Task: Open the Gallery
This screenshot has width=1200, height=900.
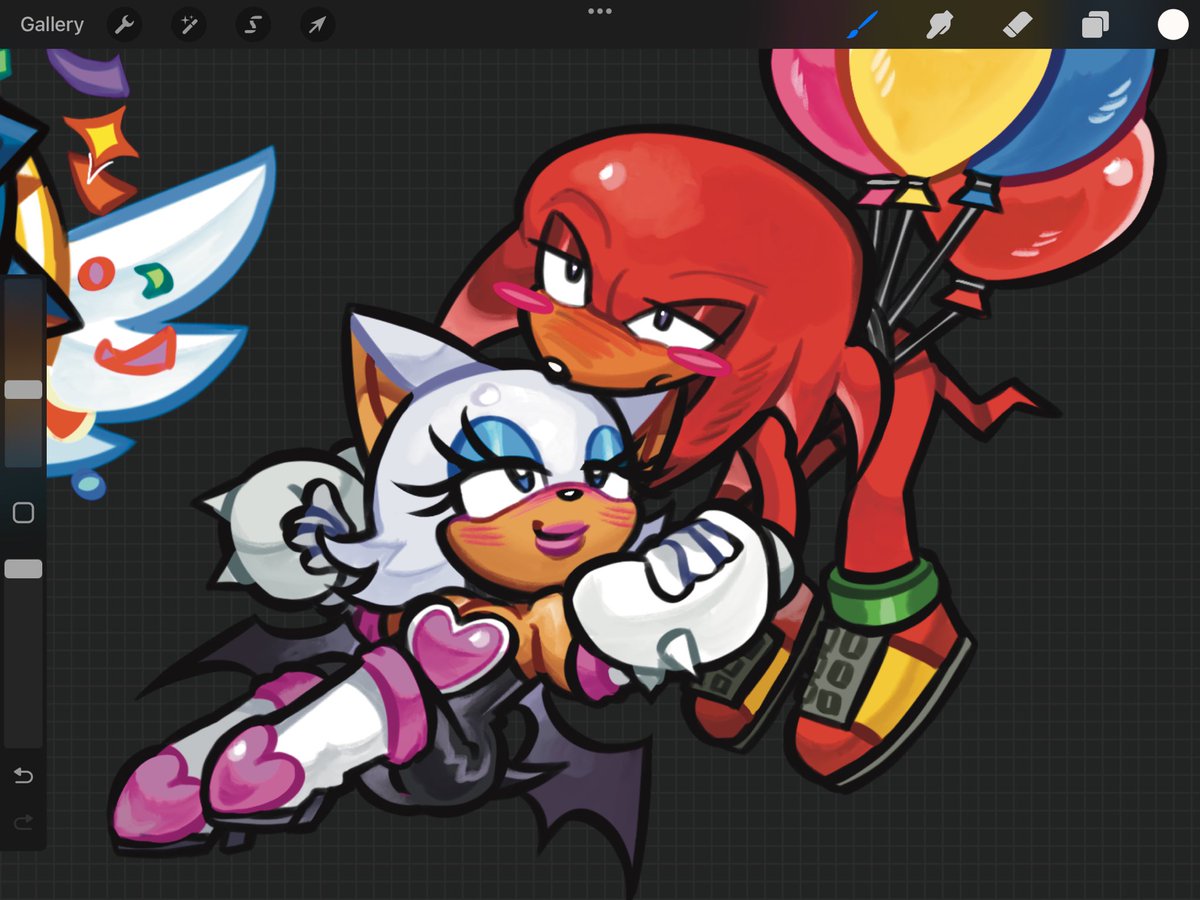Action: tap(52, 25)
